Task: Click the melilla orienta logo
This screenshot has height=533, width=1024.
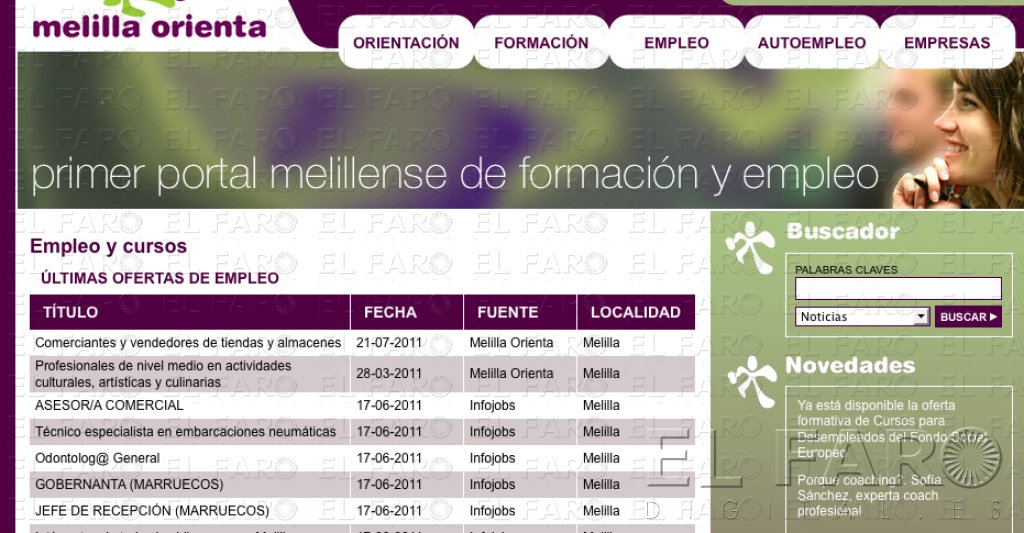Action: tap(150, 22)
